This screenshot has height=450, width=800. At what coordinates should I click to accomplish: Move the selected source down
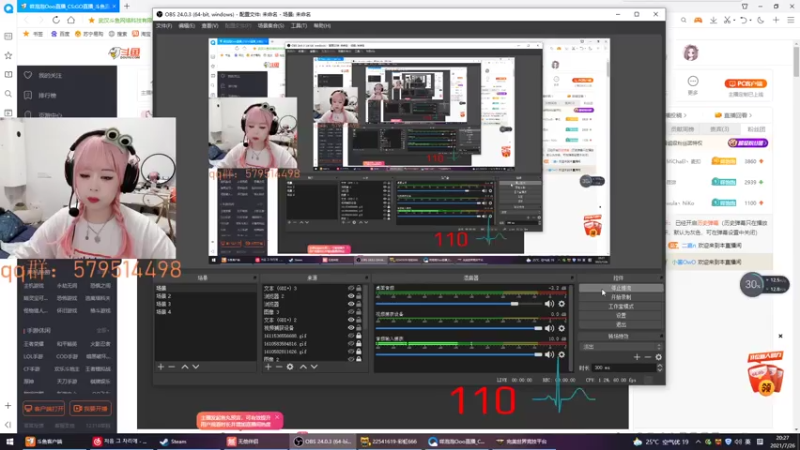pos(314,367)
